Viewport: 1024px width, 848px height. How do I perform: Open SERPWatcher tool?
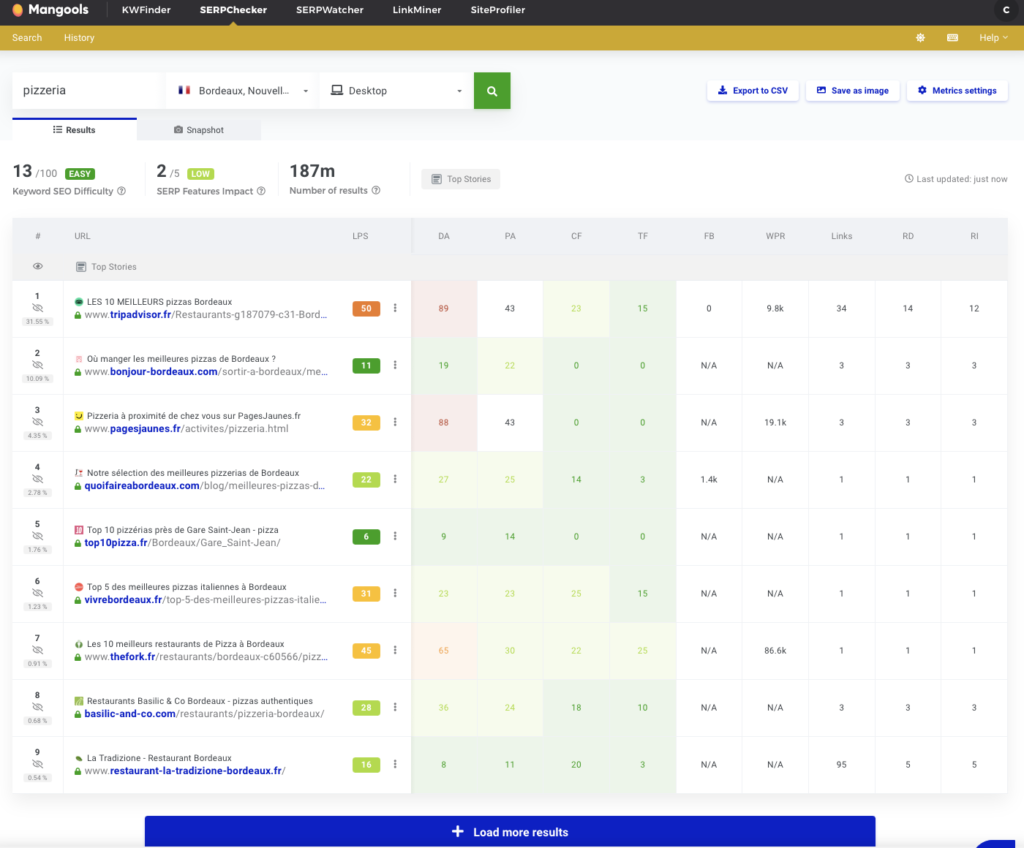[330, 10]
